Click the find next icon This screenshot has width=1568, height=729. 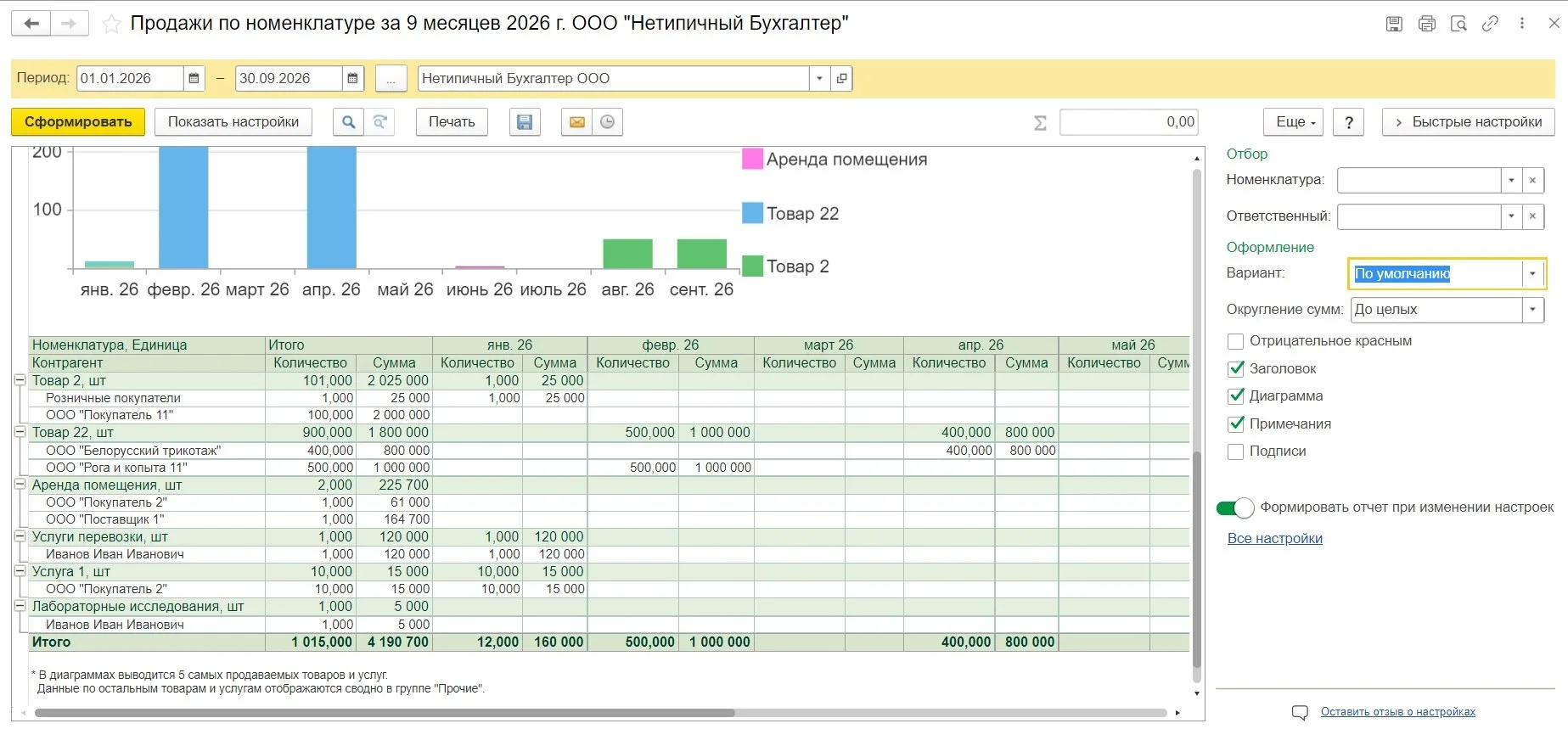point(380,122)
